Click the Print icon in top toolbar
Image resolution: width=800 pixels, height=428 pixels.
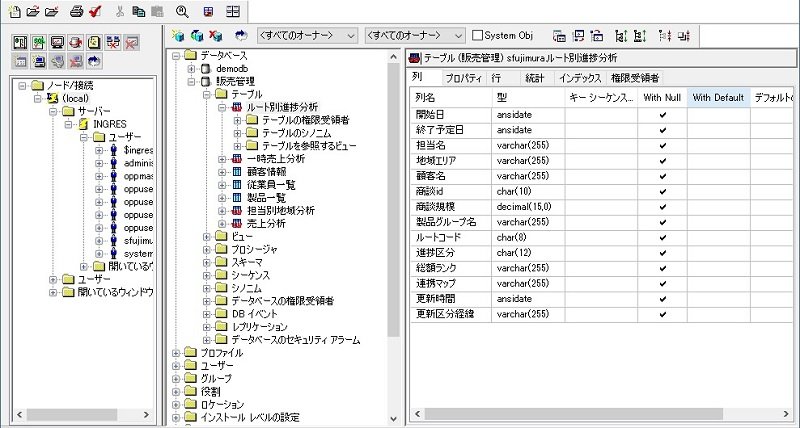click(x=77, y=11)
